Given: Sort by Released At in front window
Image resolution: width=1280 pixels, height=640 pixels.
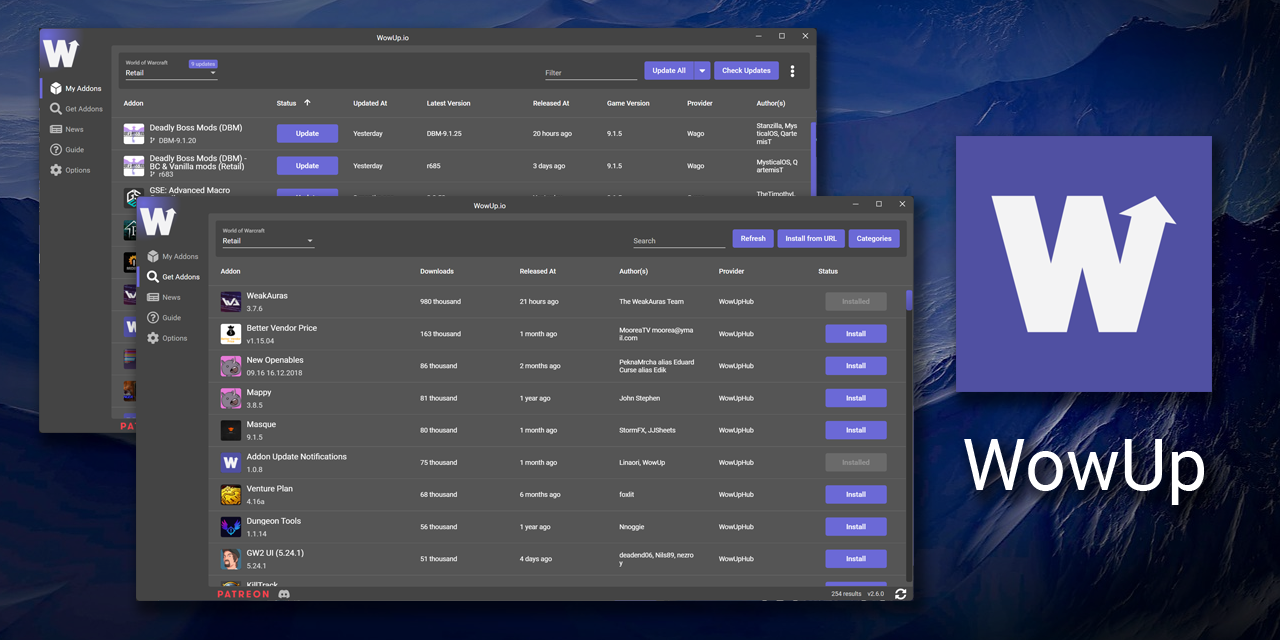Looking at the screenshot, I should (x=538, y=271).
